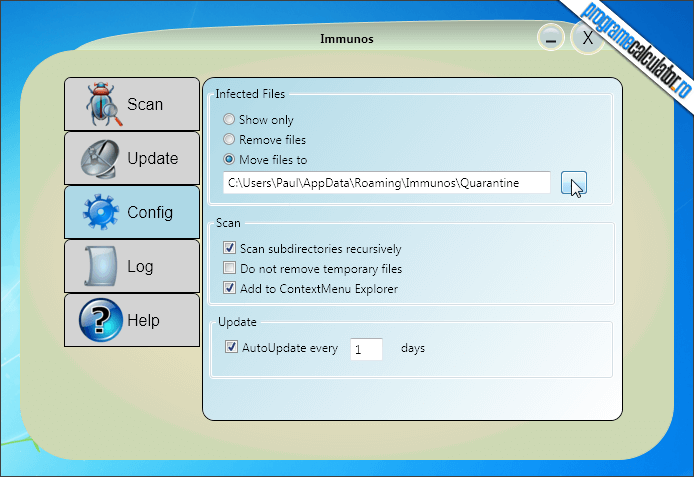This screenshot has height=477, width=694.
Task: Click the satellite dish Update icon
Action: pos(100,158)
